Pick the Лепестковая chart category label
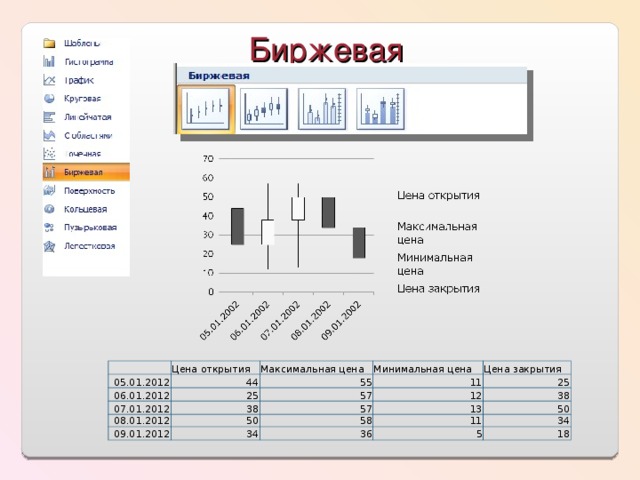The image size is (640, 480). pos(90,246)
